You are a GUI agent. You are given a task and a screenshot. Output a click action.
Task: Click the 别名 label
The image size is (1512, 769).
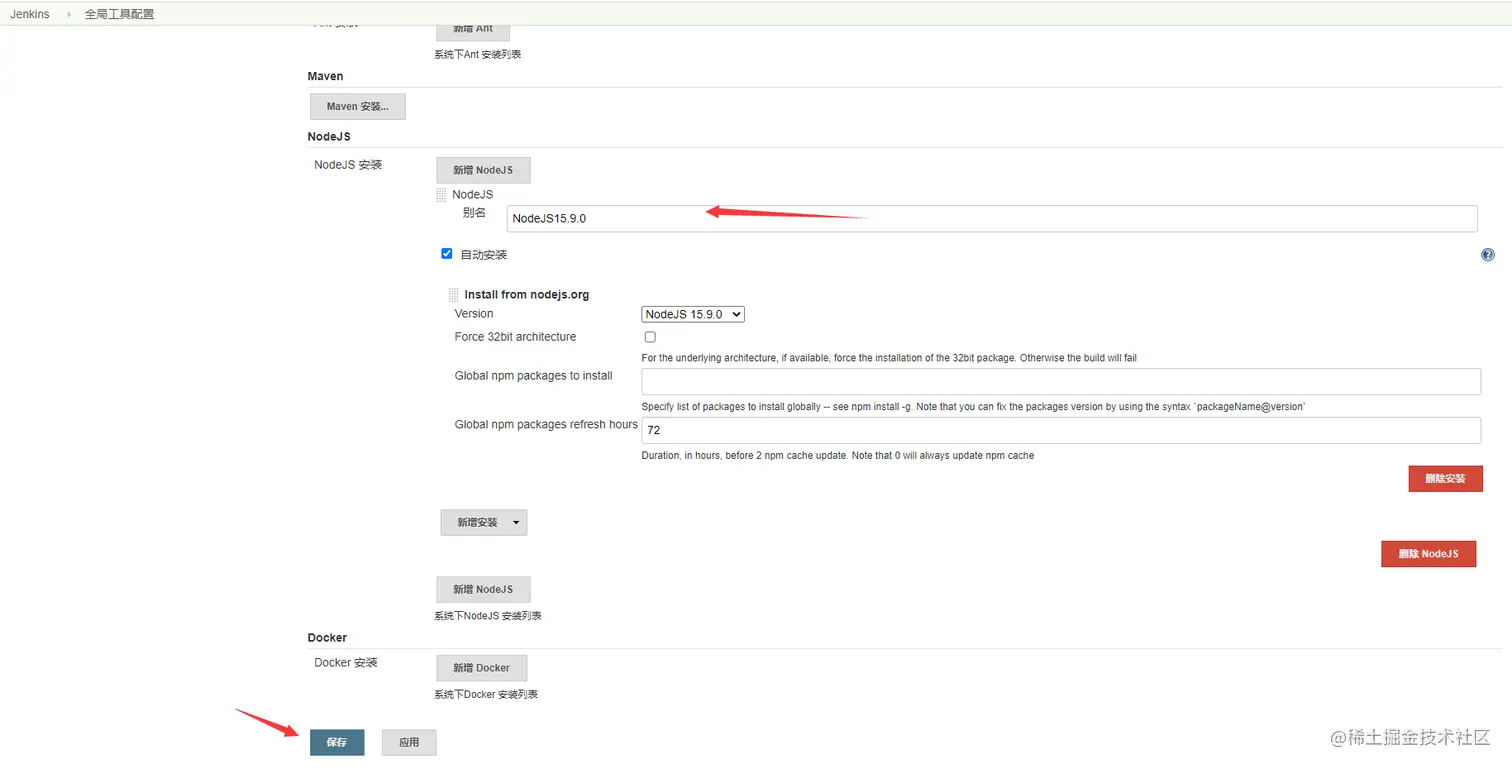pos(474,213)
